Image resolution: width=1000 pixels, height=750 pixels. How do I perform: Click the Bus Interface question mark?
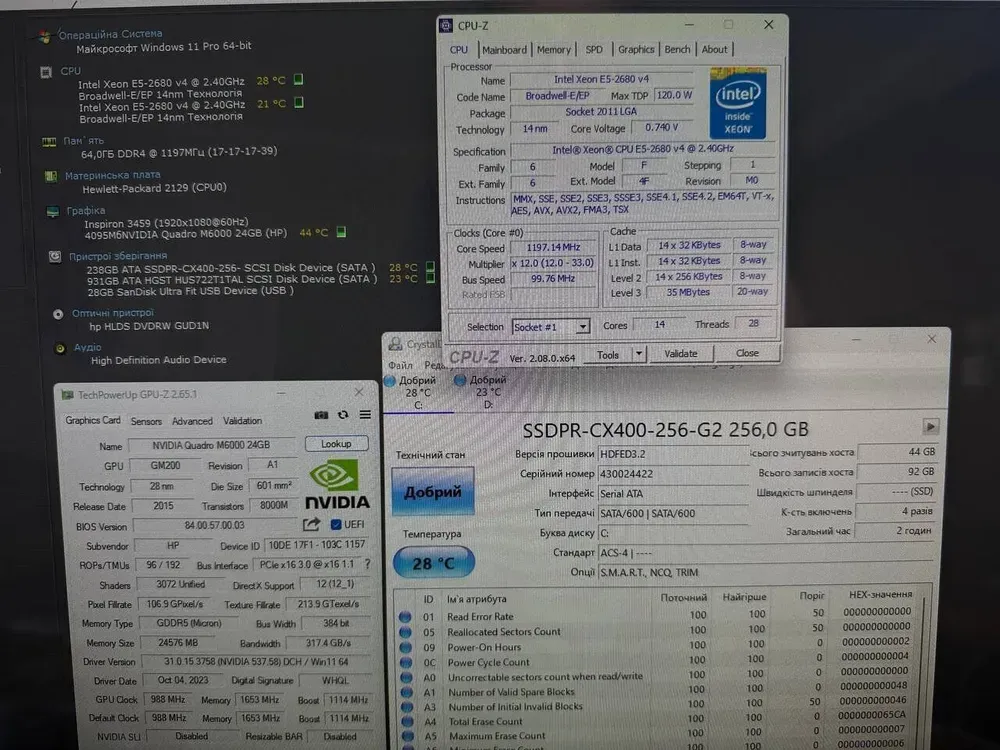[368, 565]
